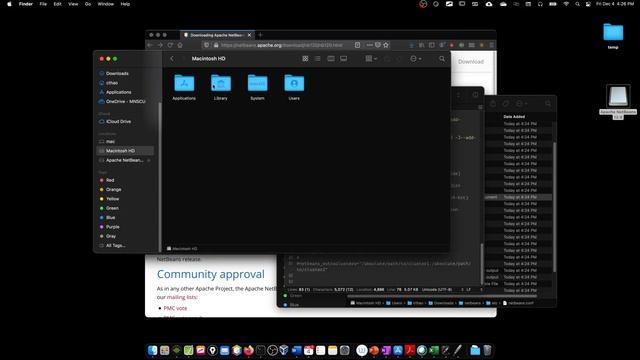
Task: Click Macintosh HD in front window path bar
Action: point(182,249)
